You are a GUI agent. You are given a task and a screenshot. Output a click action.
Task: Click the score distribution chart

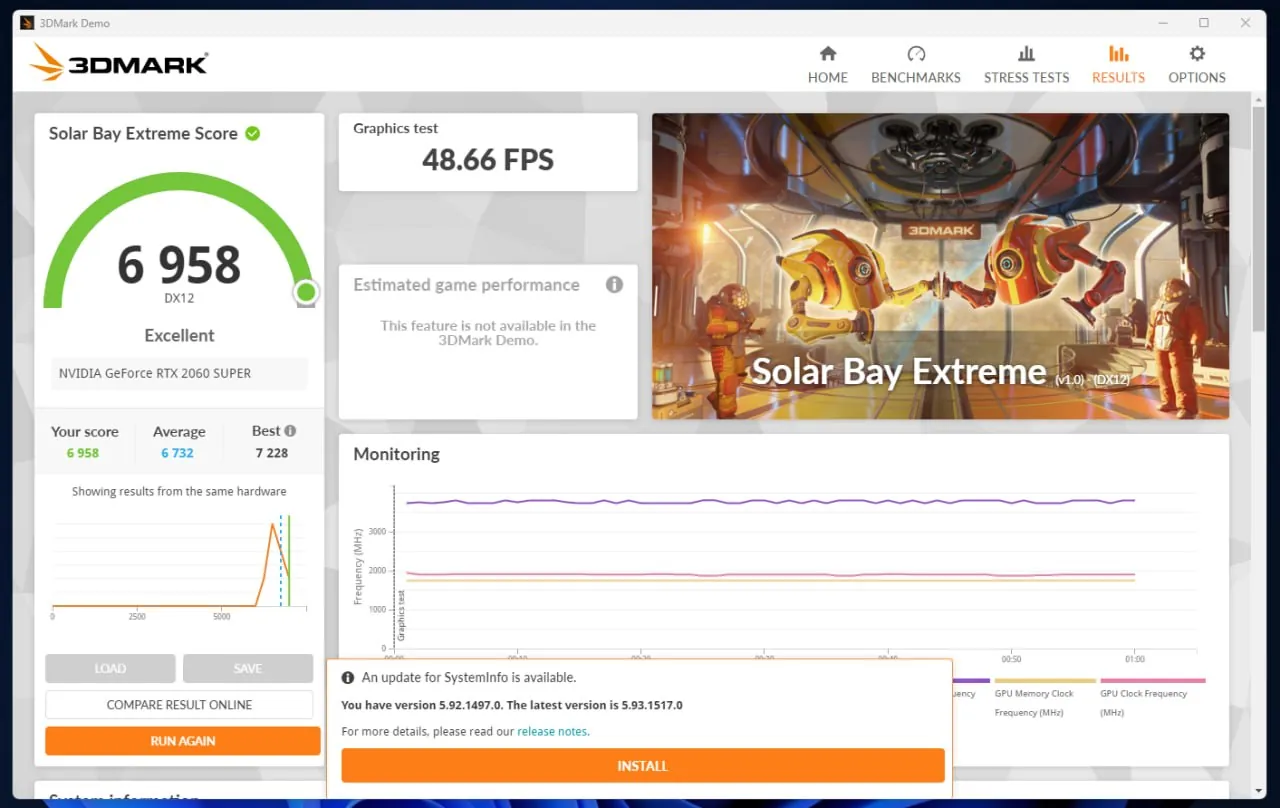click(x=179, y=563)
